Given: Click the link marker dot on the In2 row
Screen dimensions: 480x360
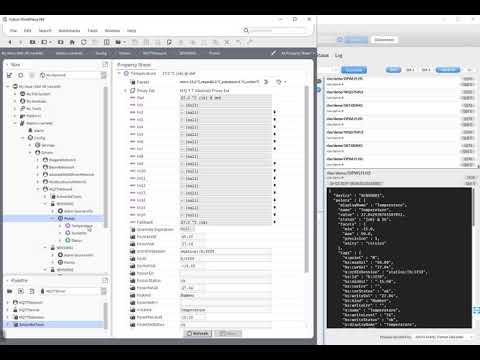Looking at the screenshot, I should click(275, 112).
